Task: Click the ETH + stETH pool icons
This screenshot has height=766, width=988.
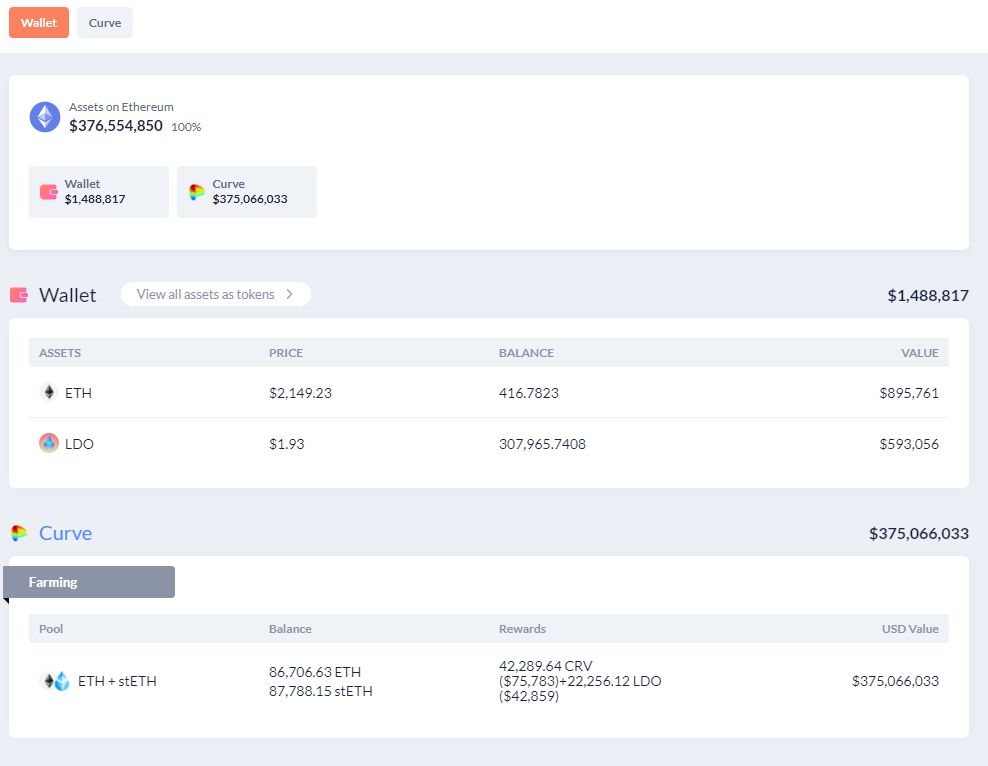Action: tap(55, 681)
